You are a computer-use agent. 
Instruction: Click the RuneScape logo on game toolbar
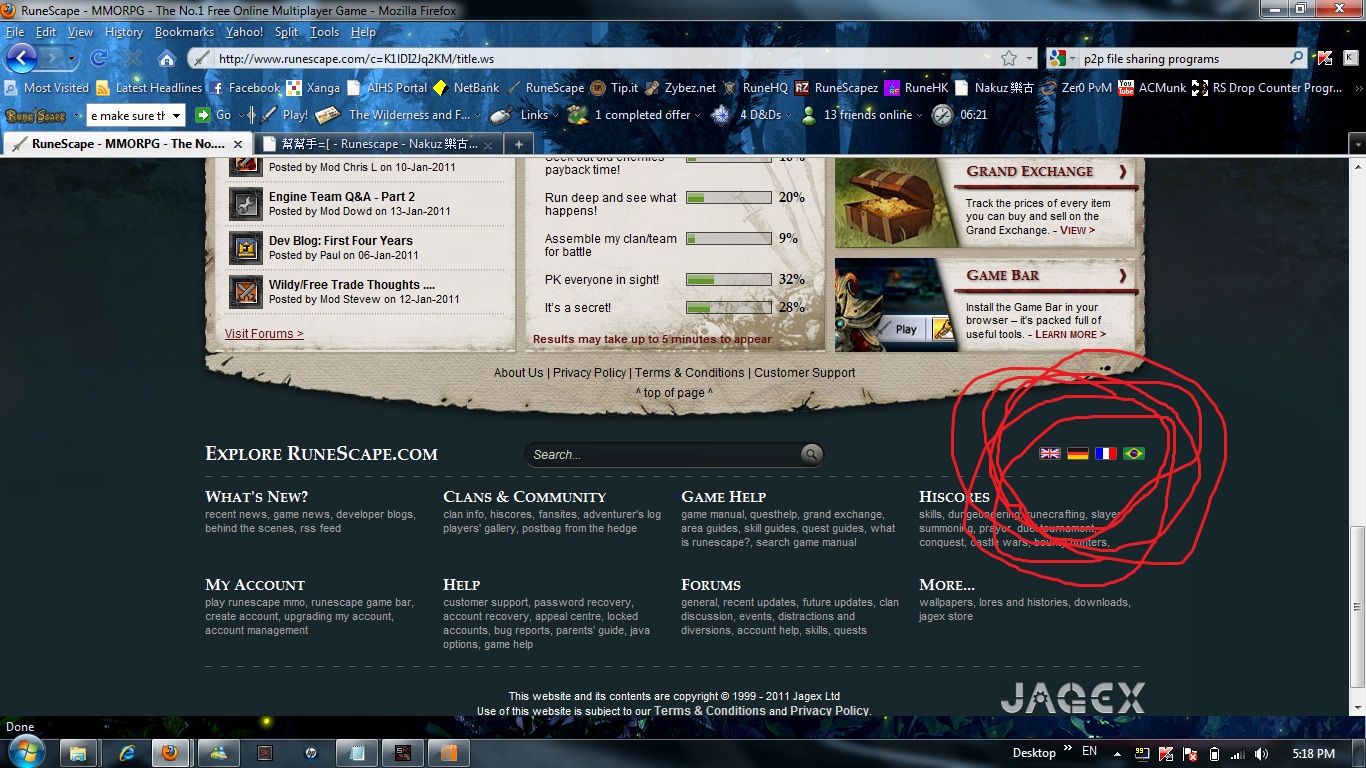tap(36, 115)
